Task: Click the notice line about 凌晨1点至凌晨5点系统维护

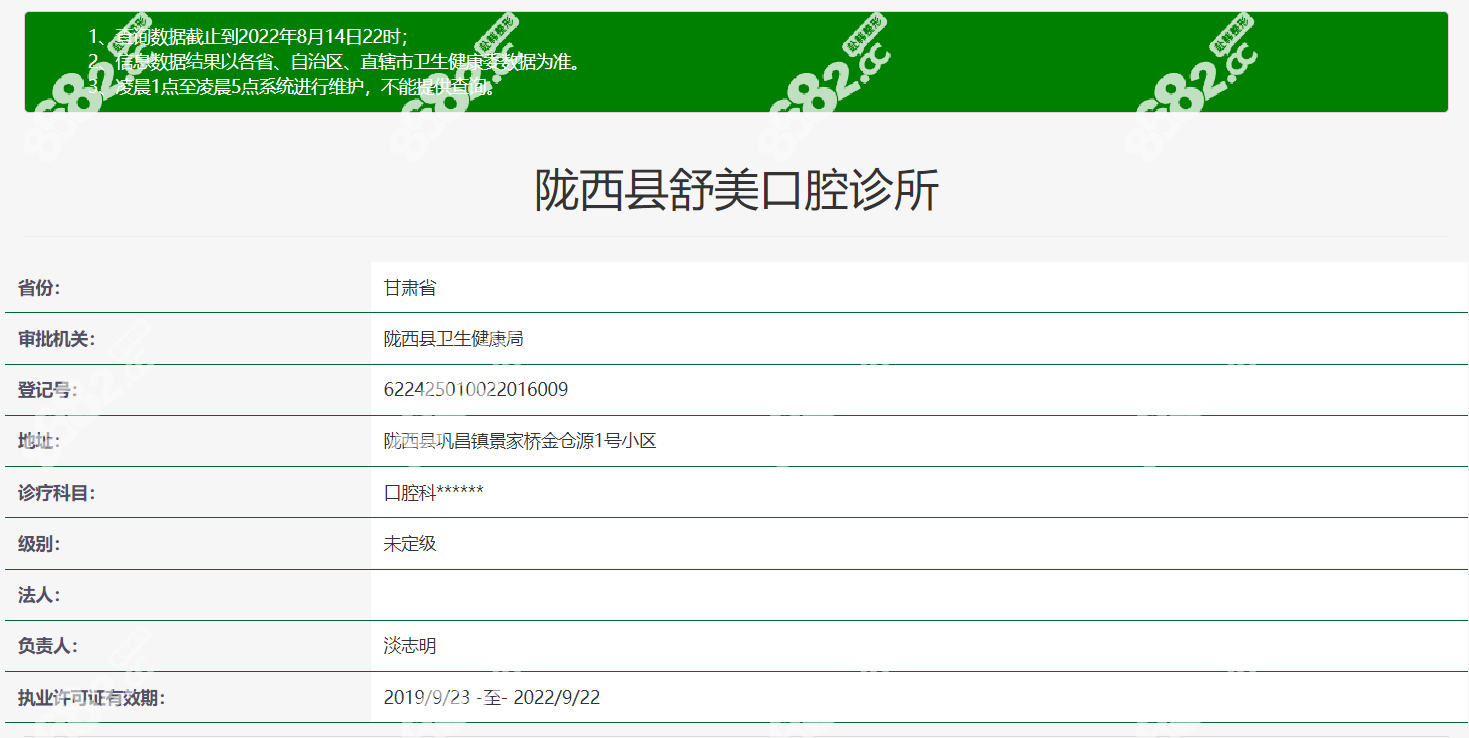Action: 292,87
